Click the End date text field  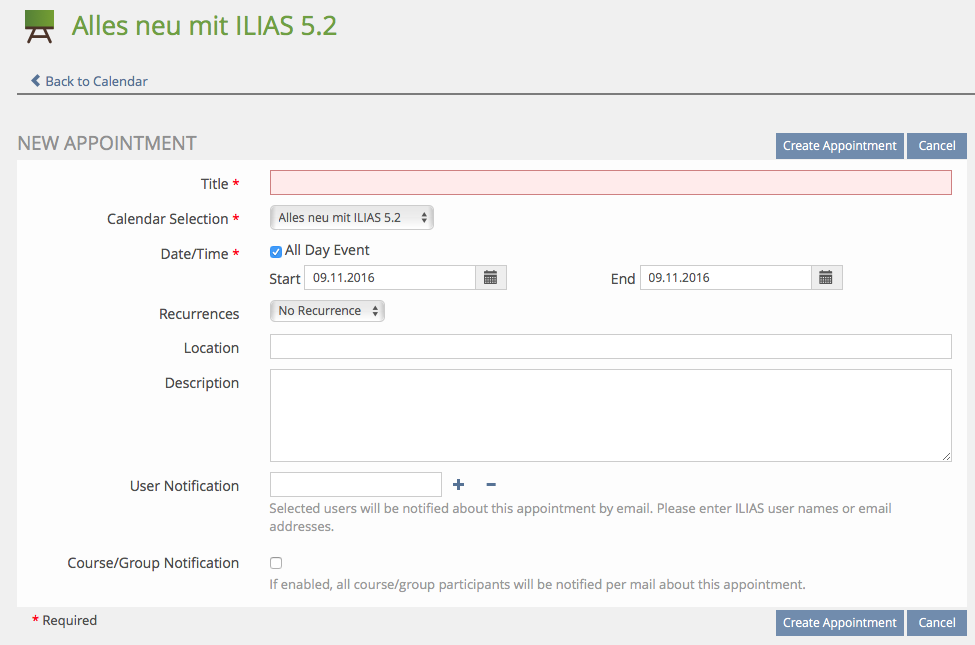tap(725, 278)
